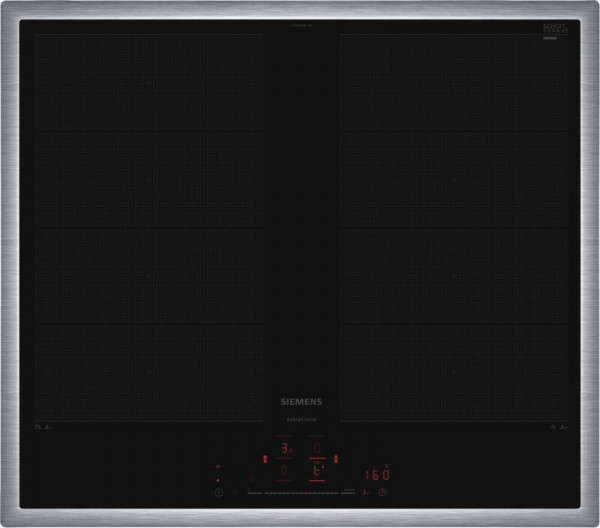This screenshot has width=600, height=528.
Task: Toggle the right flex zone red bar
Action: pos(336,460)
